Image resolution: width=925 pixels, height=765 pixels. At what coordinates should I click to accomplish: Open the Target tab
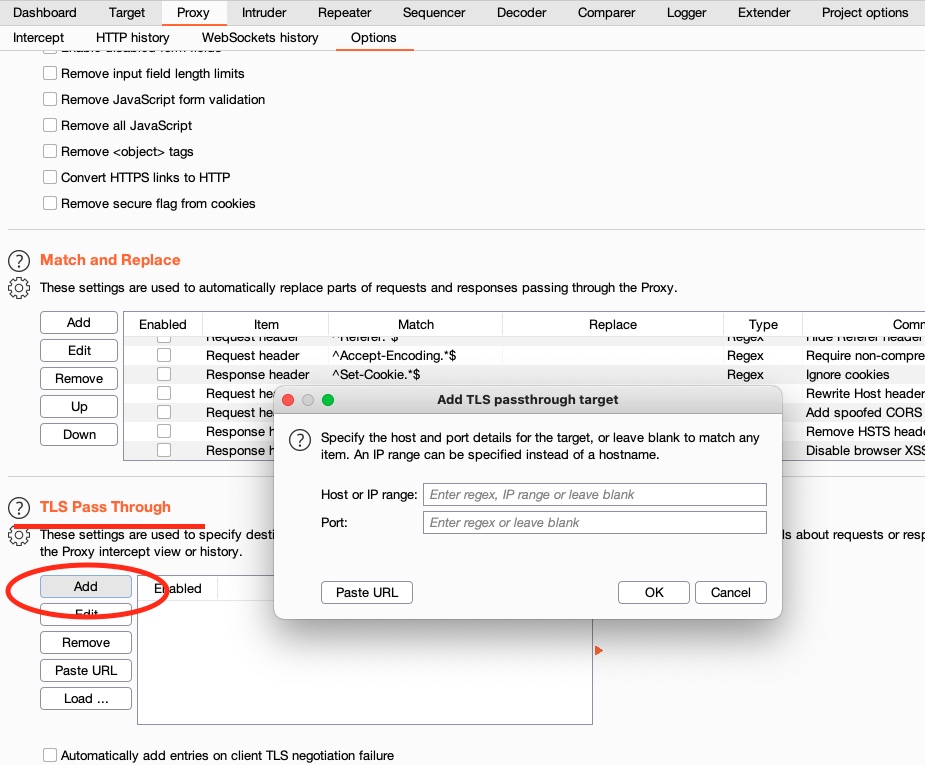(x=127, y=12)
